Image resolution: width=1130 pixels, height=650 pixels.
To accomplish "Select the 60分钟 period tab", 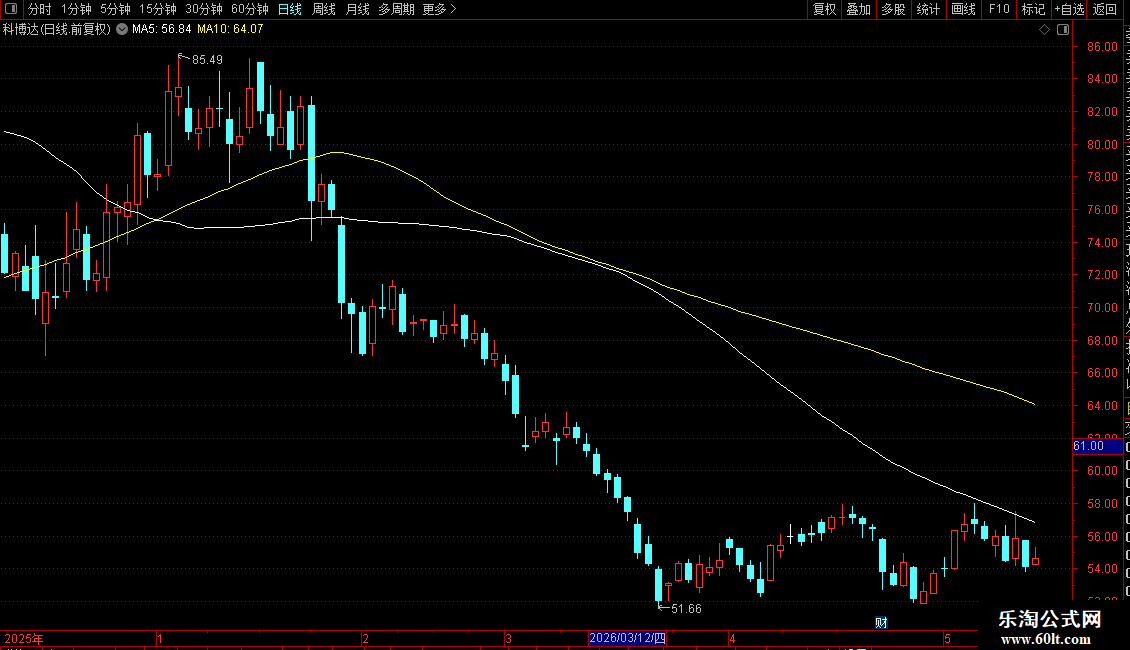I will point(250,9).
